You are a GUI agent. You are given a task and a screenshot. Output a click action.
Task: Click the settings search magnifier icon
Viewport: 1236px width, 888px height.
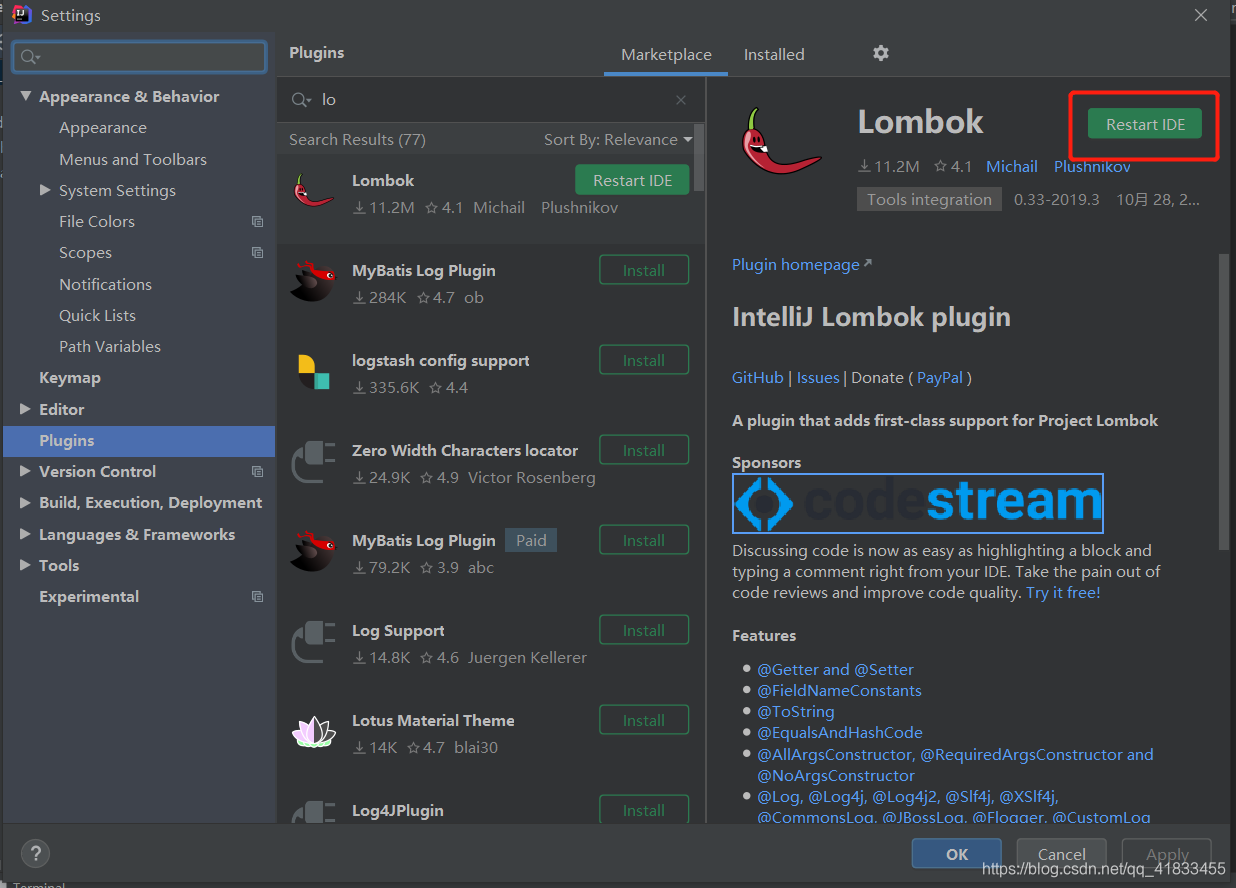(30, 58)
